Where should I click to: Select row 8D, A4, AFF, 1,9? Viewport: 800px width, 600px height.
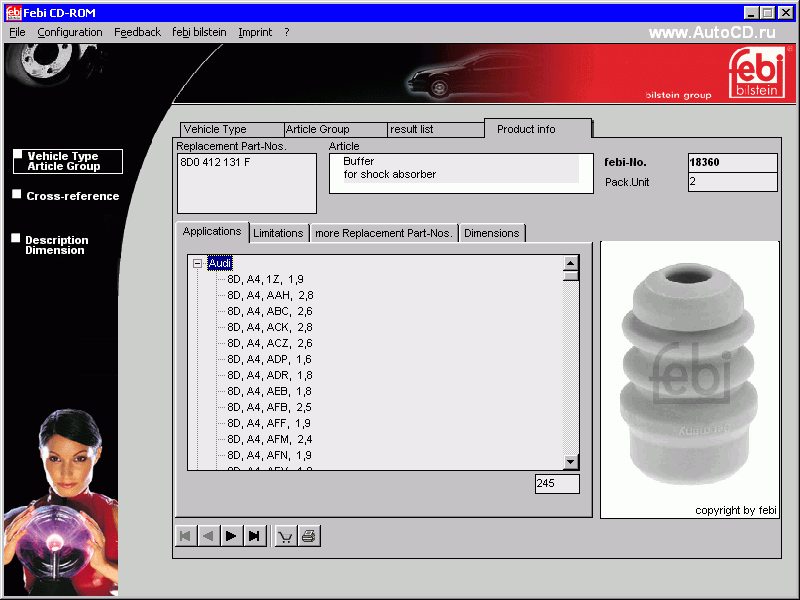tap(269, 423)
